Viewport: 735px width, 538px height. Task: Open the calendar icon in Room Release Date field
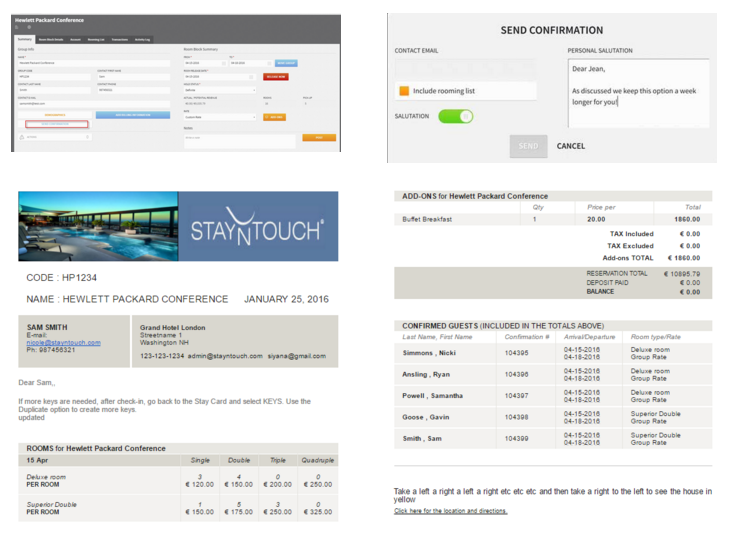[251, 77]
